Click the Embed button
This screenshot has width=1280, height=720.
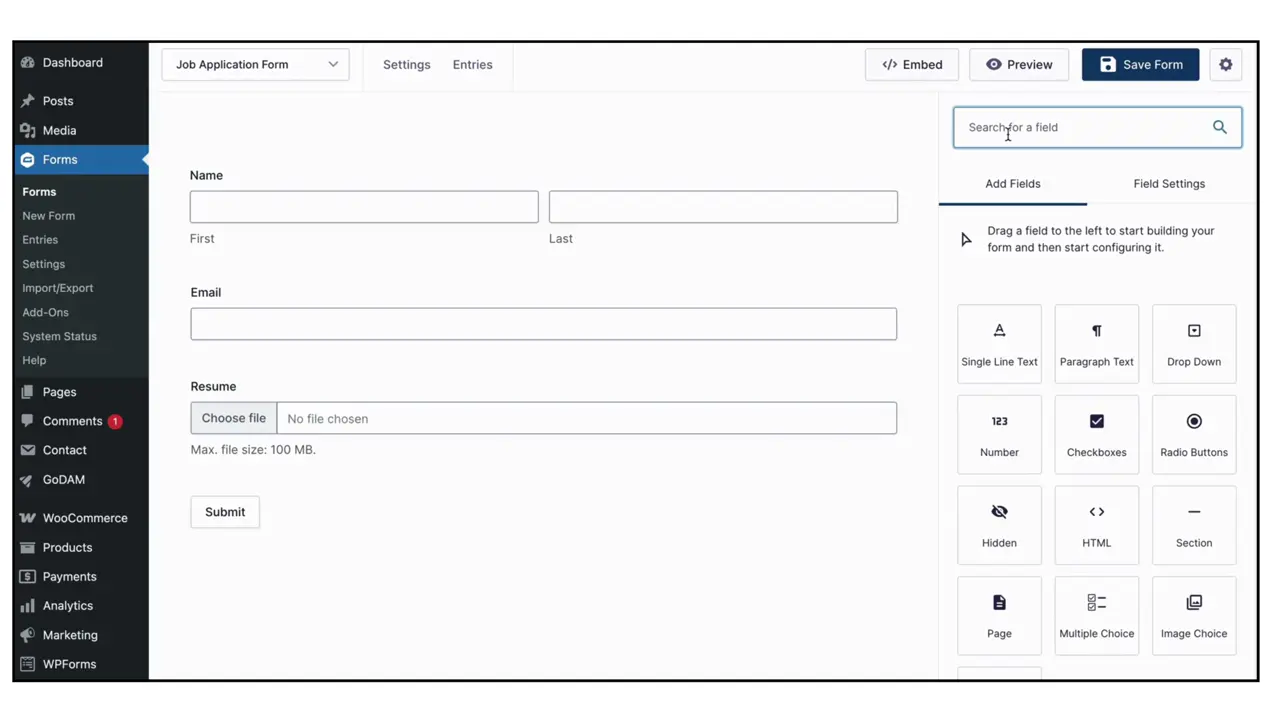pyautogui.click(x=912, y=65)
